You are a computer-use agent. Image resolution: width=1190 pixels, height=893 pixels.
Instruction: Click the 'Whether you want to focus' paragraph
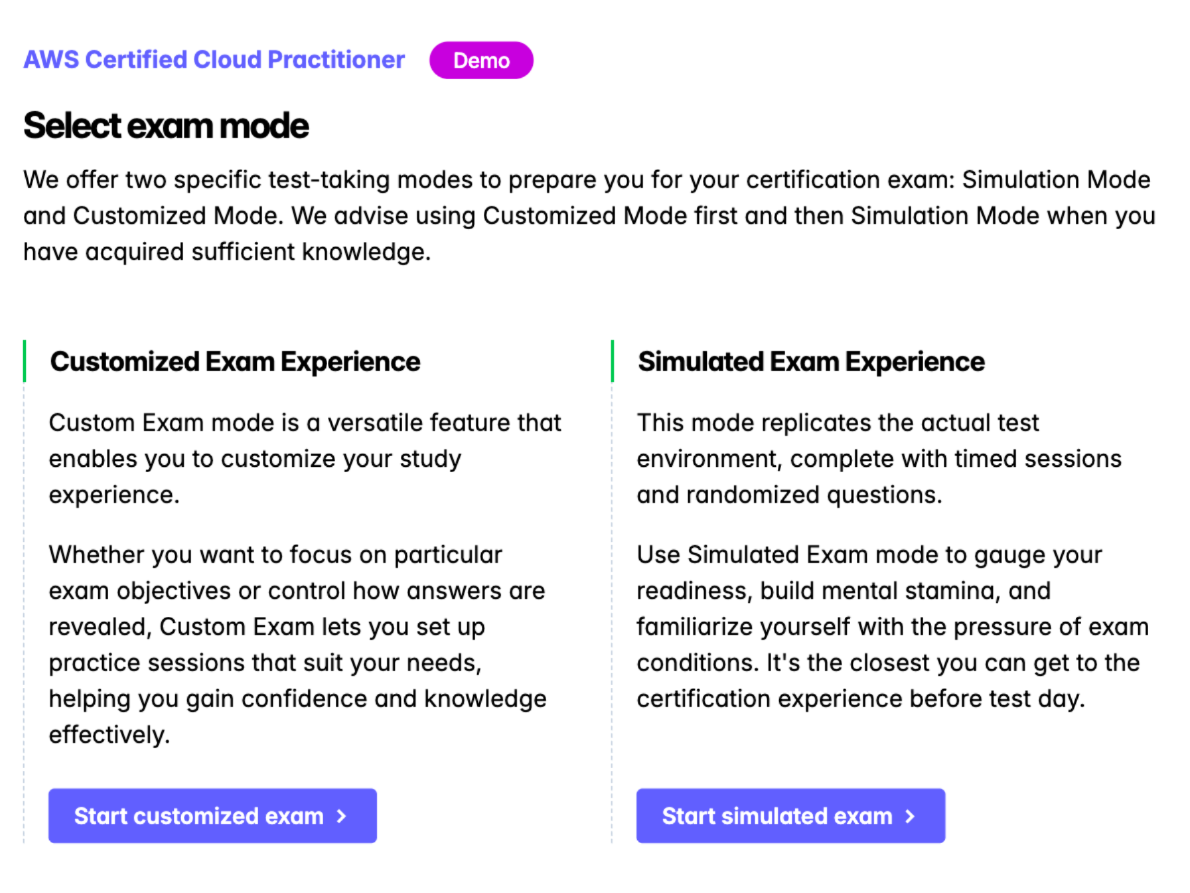(x=298, y=644)
